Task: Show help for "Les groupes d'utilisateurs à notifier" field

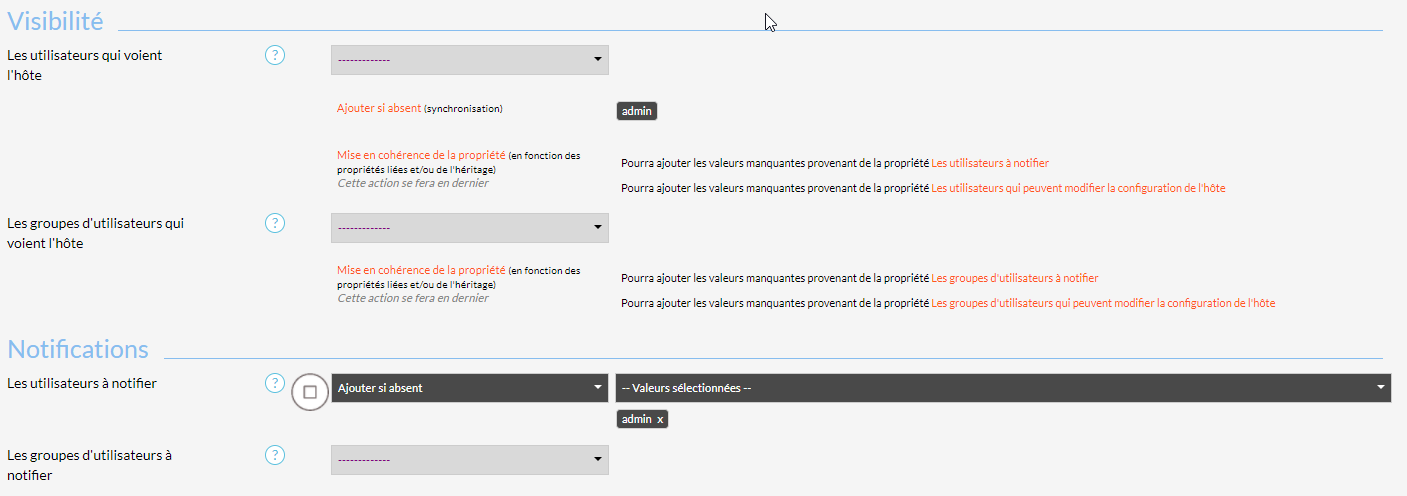Action: pyautogui.click(x=275, y=455)
